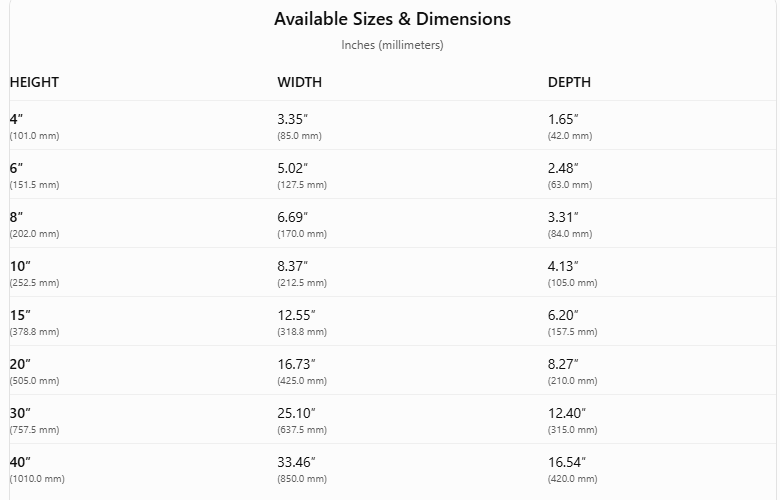Select the 6″ height value
The image size is (780, 500).
click(16, 168)
